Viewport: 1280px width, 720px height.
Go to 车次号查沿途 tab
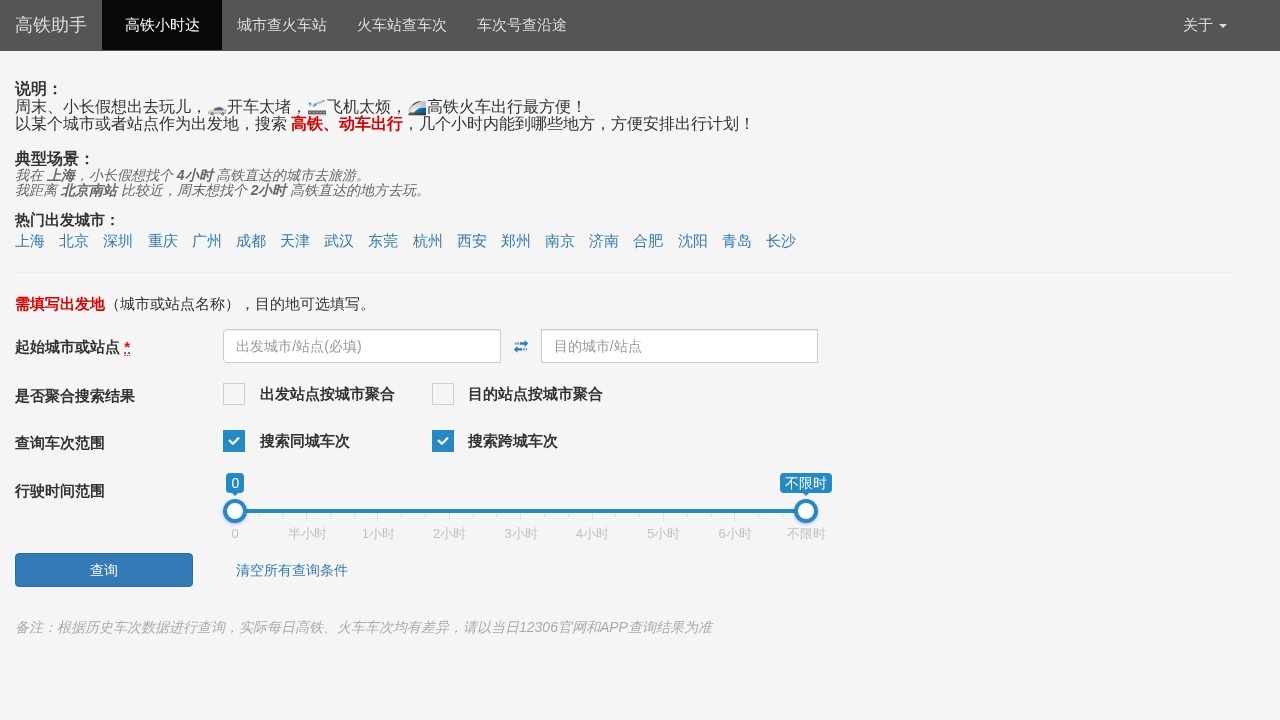(x=522, y=25)
